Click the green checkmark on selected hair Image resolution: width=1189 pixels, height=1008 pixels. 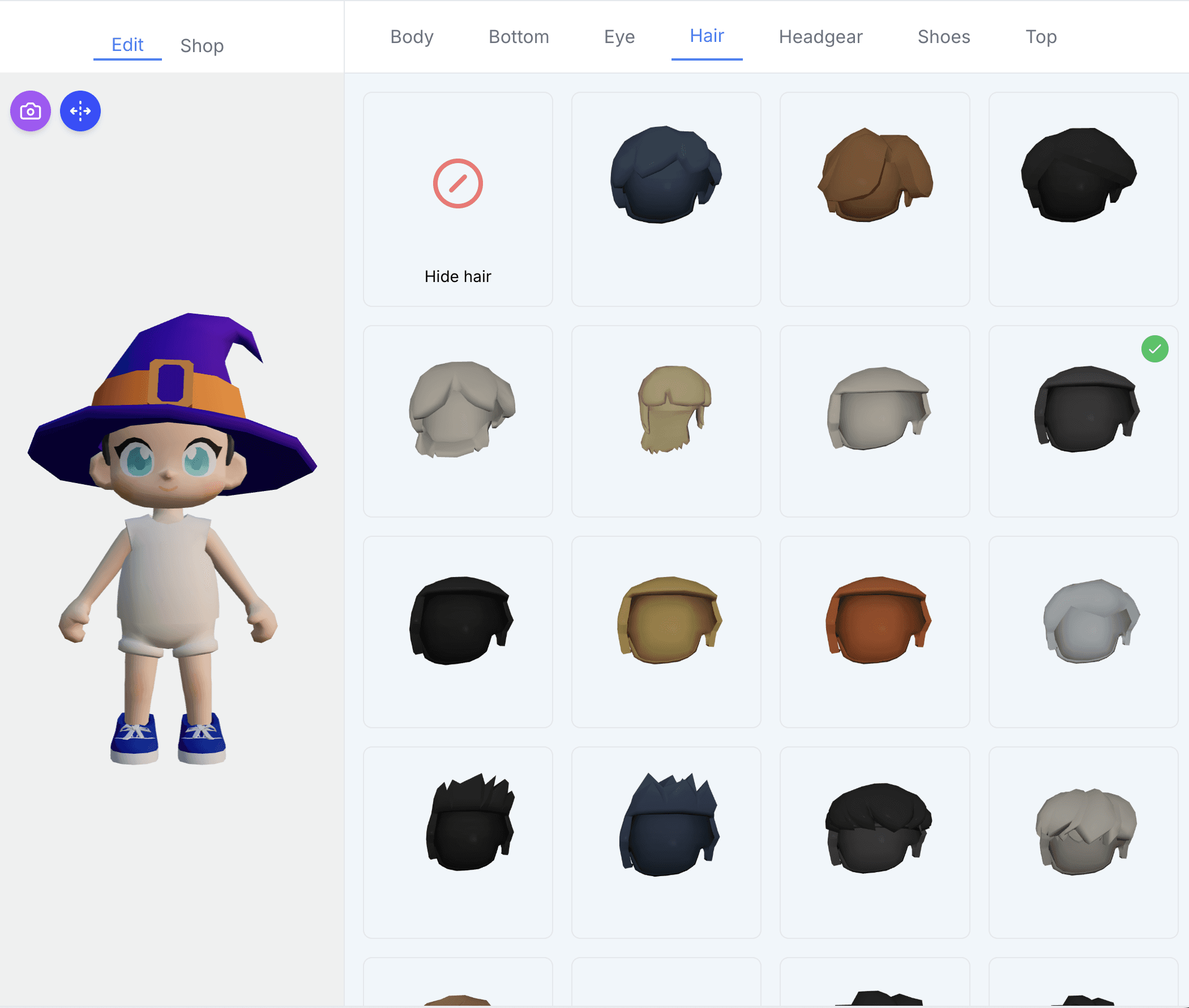click(x=1154, y=349)
